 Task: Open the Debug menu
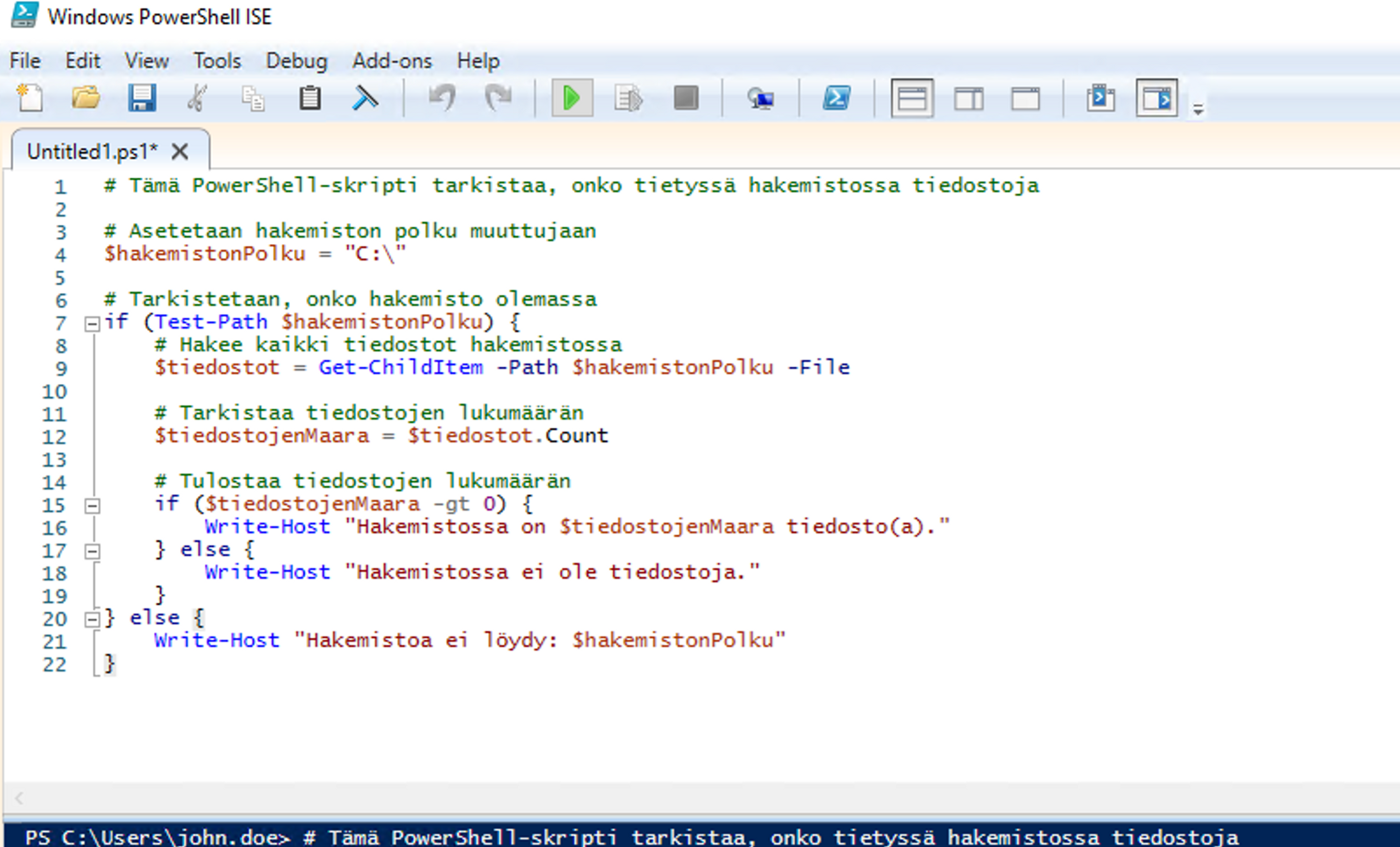click(297, 60)
